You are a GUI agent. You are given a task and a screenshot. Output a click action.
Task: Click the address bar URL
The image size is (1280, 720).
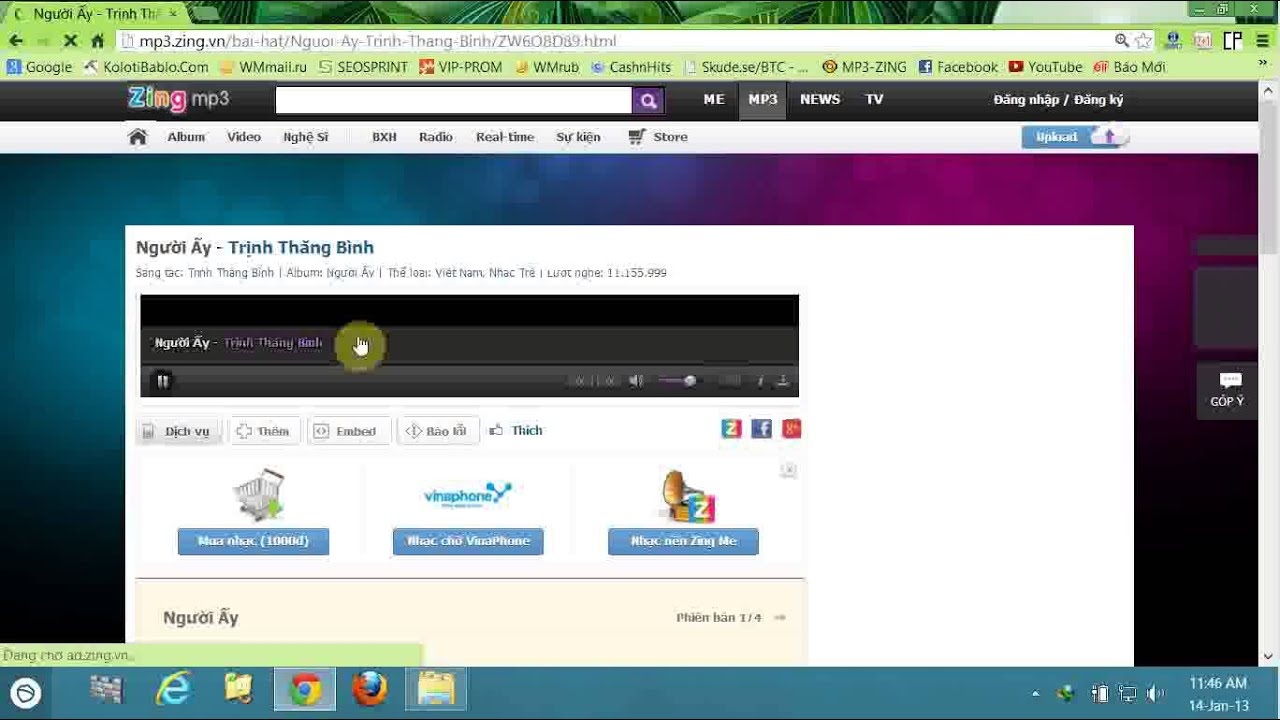[x=377, y=41]
